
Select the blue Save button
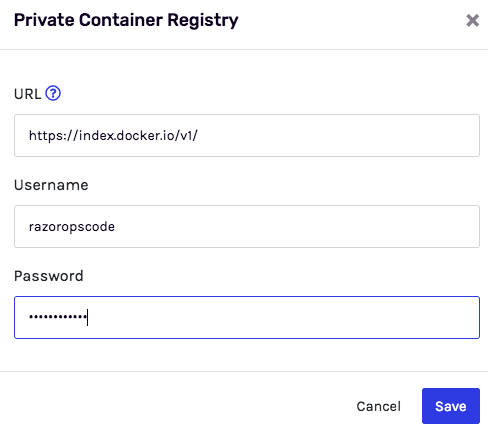[x=451, y=406]
